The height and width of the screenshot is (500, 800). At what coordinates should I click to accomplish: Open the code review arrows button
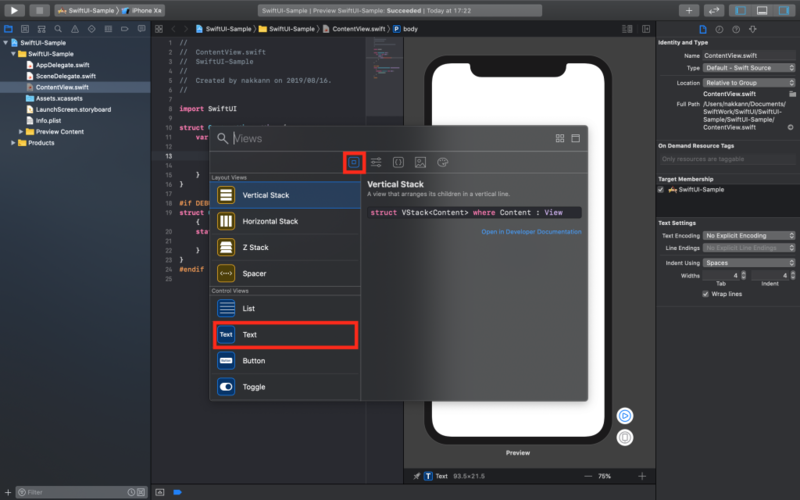click(x=714, y=10)
